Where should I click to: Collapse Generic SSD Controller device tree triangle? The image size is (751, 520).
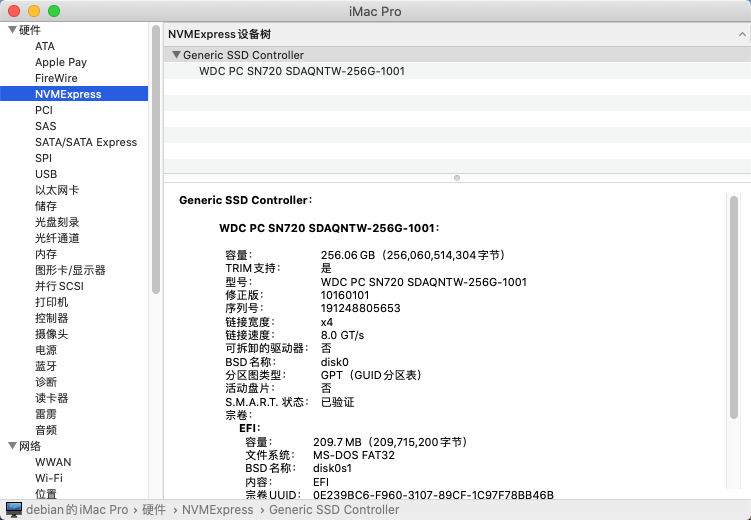176,55
